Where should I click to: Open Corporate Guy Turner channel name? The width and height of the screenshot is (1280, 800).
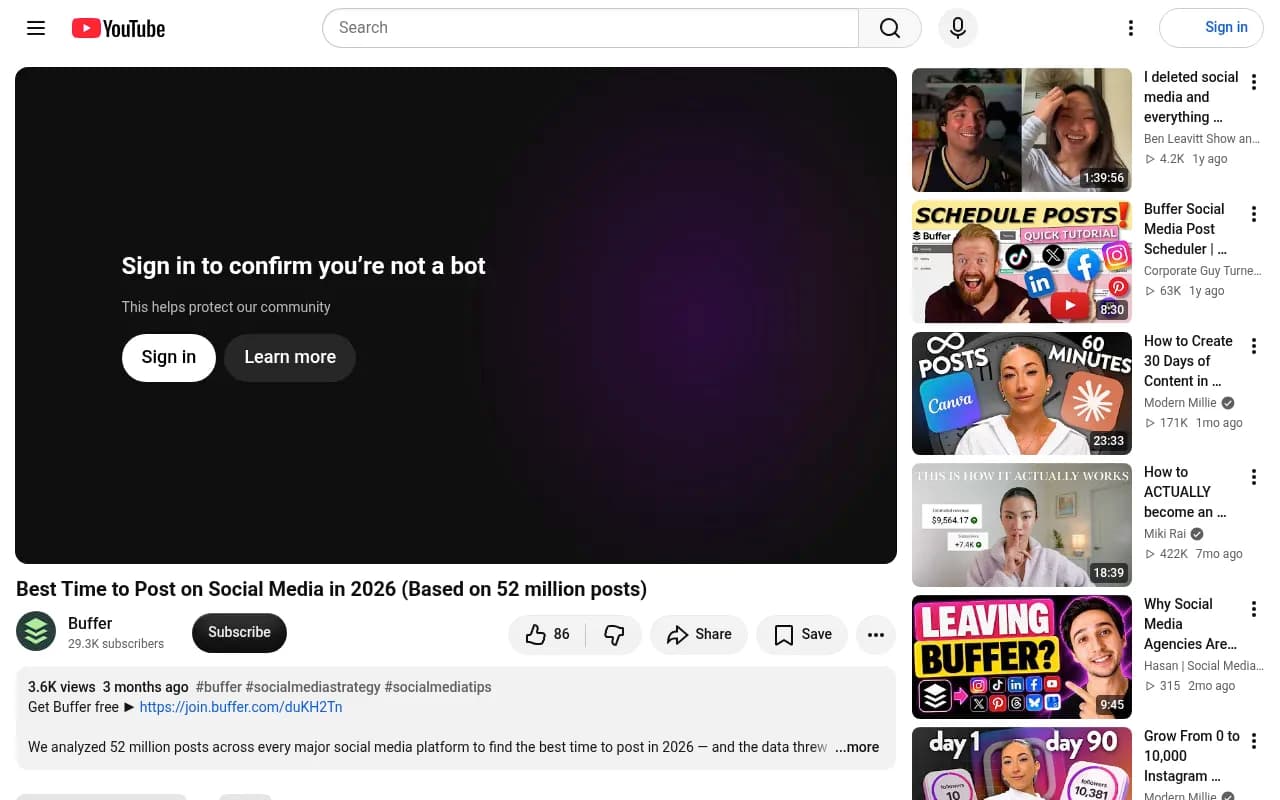click(1203, 271)
